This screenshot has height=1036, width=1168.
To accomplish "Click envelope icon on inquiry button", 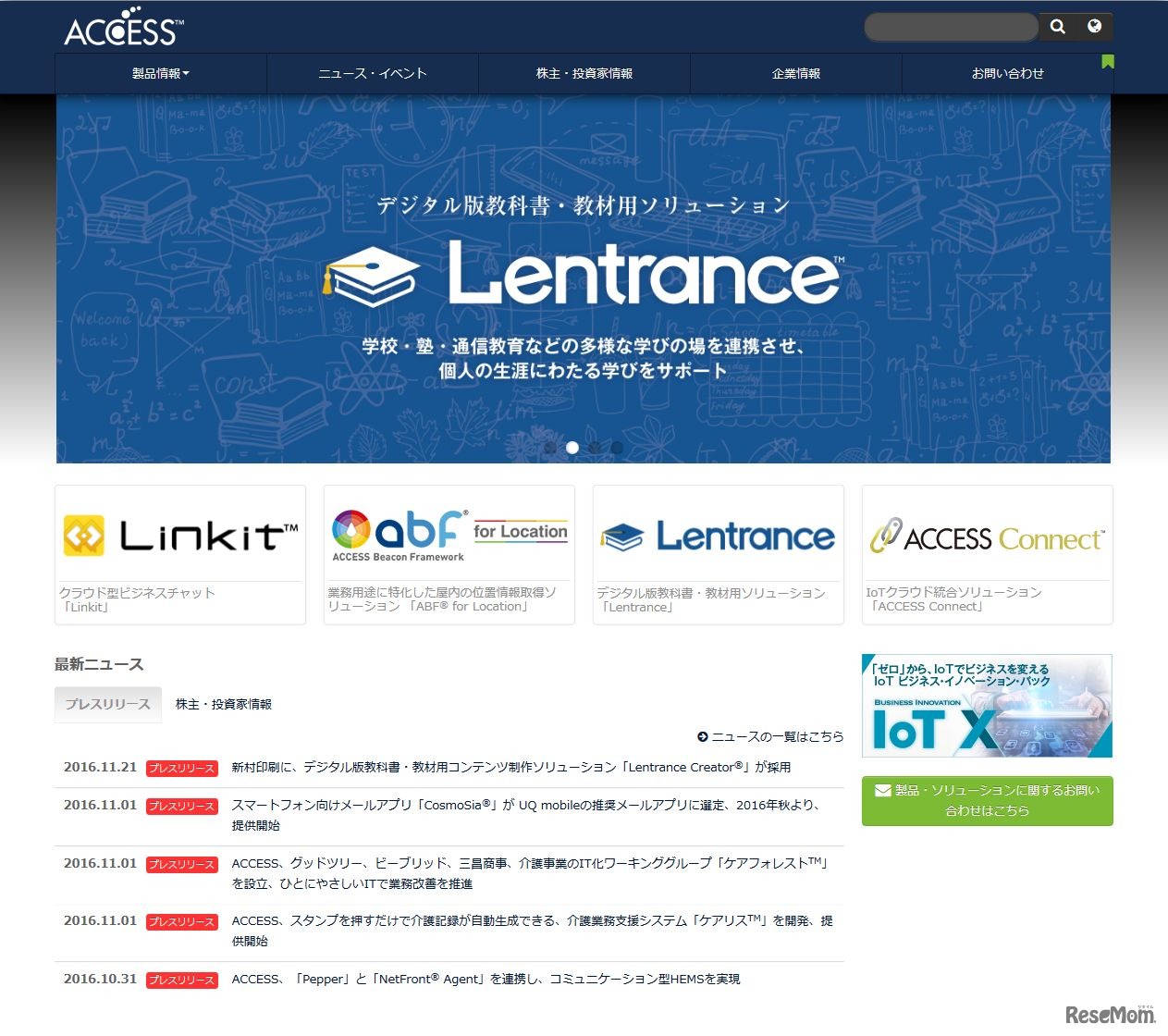I will coord(883,791).
